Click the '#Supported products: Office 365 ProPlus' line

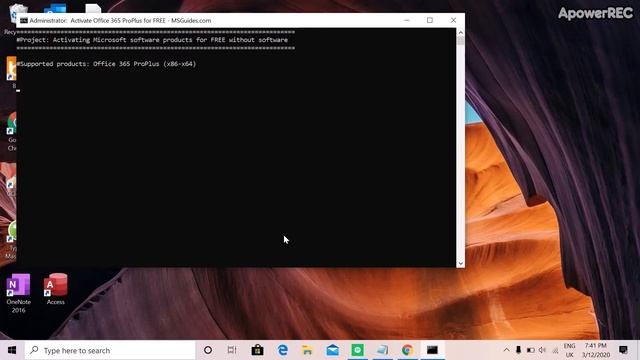[x=107, y=64]
